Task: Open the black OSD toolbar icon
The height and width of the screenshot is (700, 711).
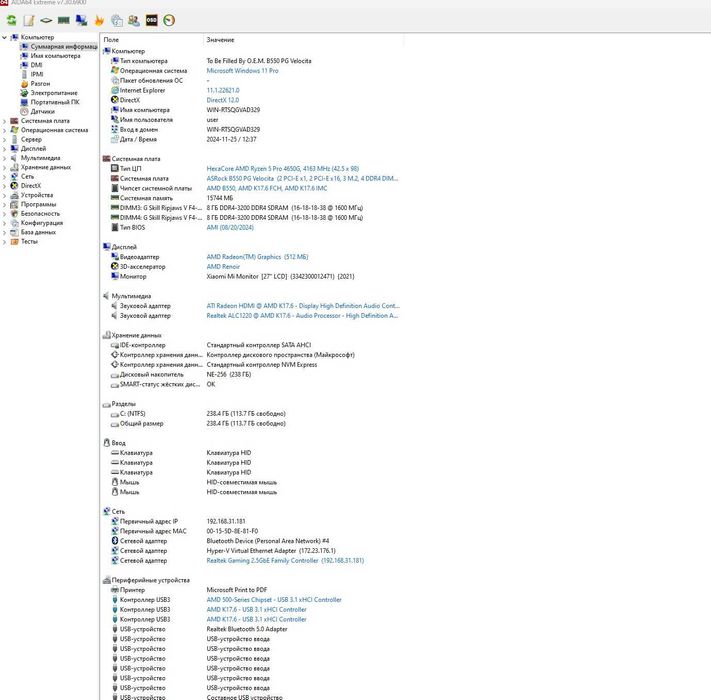Action: [151, 20]
